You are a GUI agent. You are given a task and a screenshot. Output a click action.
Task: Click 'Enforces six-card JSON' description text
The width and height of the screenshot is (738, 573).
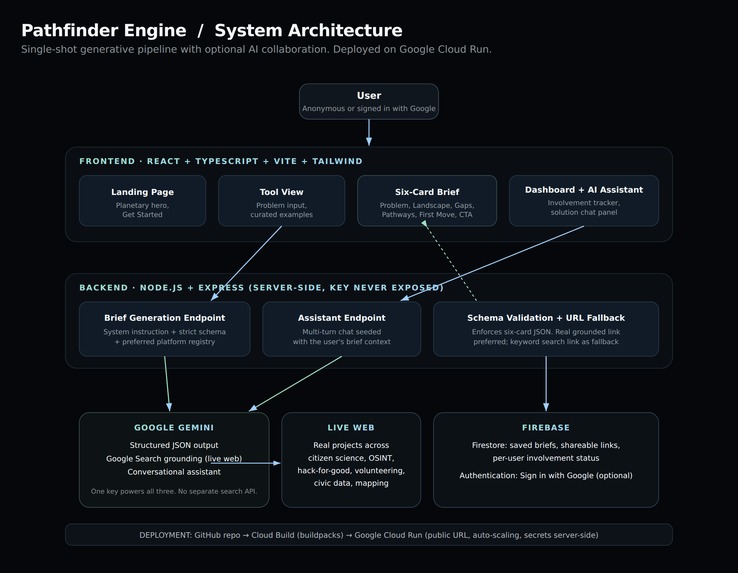click(x=546, y=337)
